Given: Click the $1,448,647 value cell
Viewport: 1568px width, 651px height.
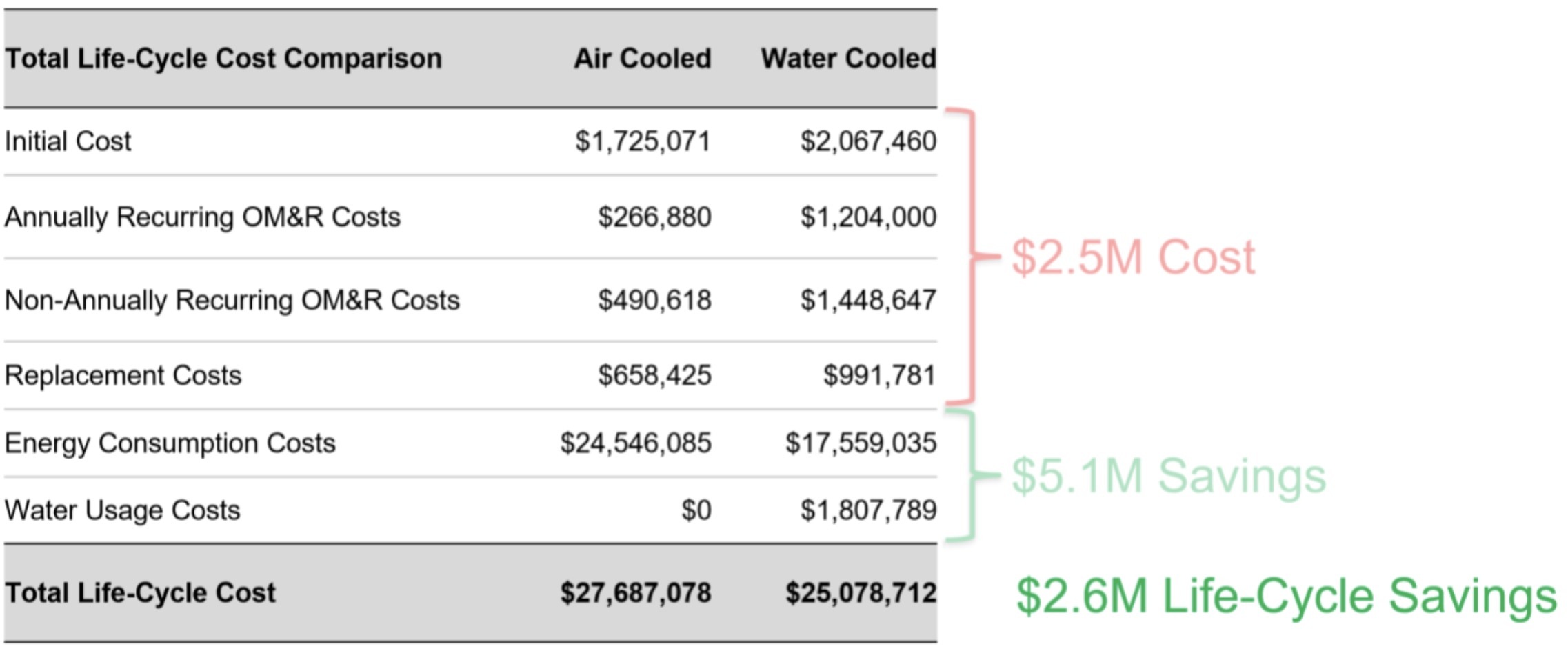Looking at the screenshot, I should point(867,301).
